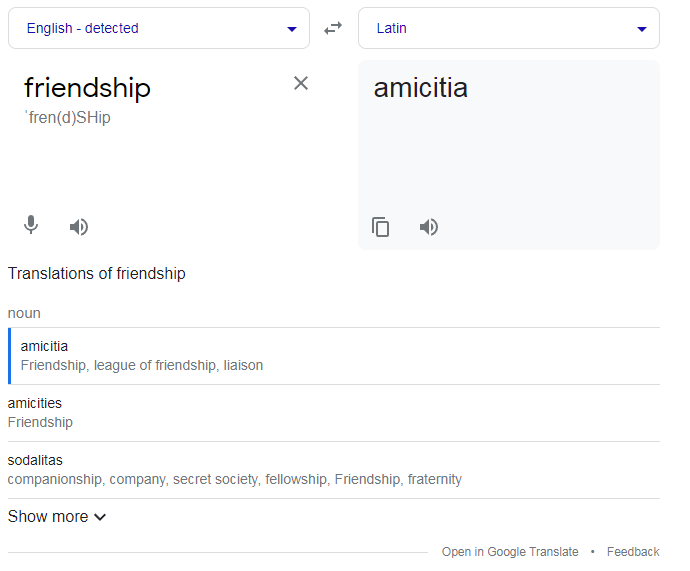690x571 pixels.
Task: Select the amicitia translation entry
Action: click(45, 346)
